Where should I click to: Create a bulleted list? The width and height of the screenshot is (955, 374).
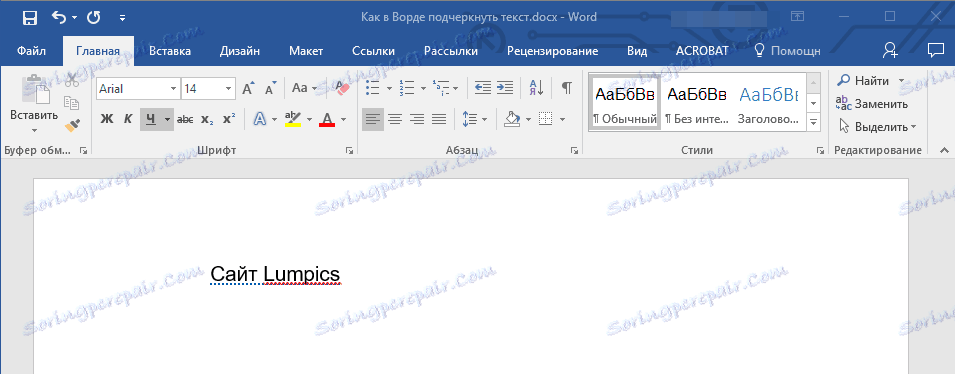(372, 88)
